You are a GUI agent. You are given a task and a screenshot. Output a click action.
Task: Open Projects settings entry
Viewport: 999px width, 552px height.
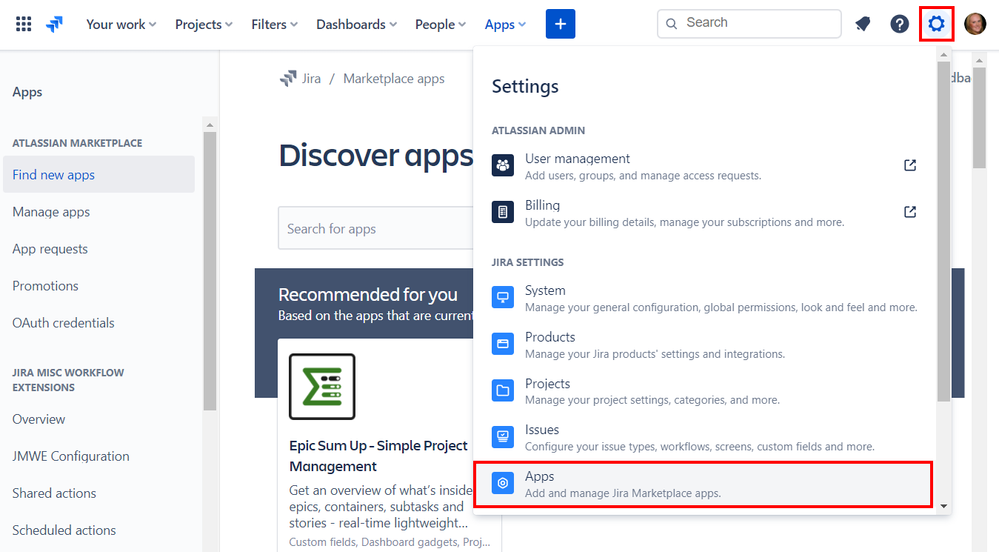pyautogui.click(x=705, y=391)
